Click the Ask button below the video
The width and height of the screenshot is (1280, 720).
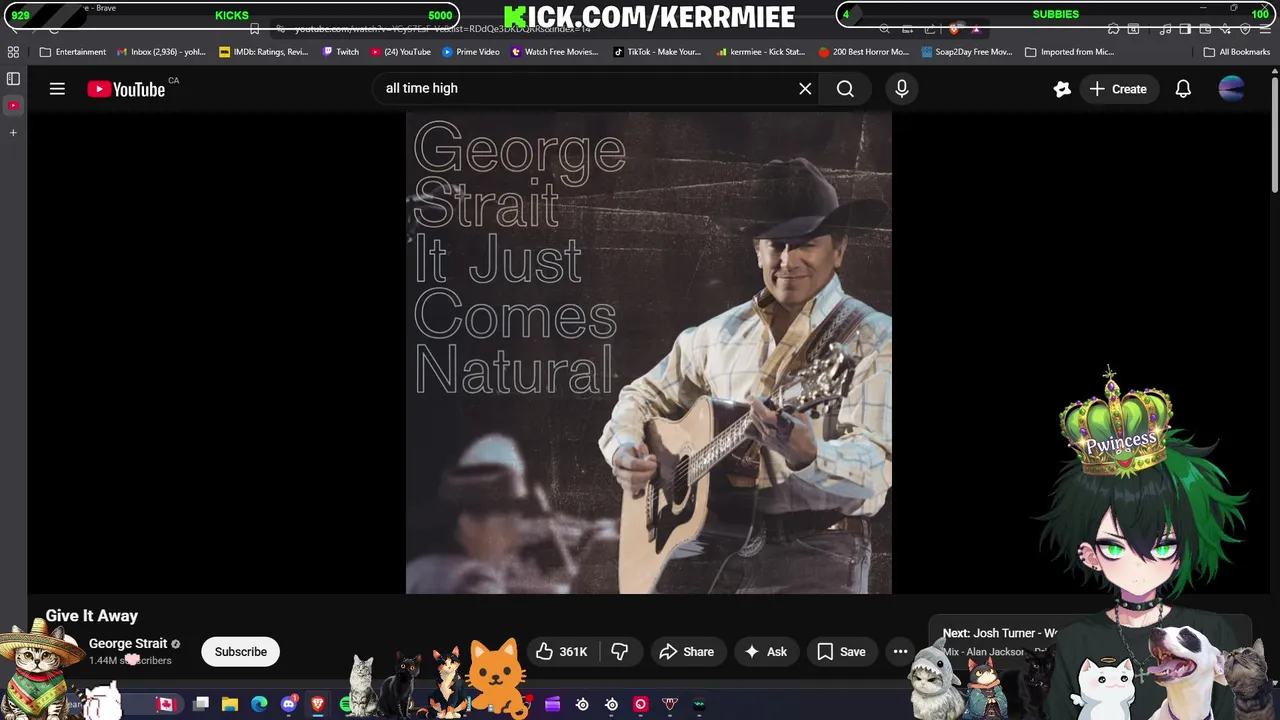pyautogui.click(x=765, y=652)
